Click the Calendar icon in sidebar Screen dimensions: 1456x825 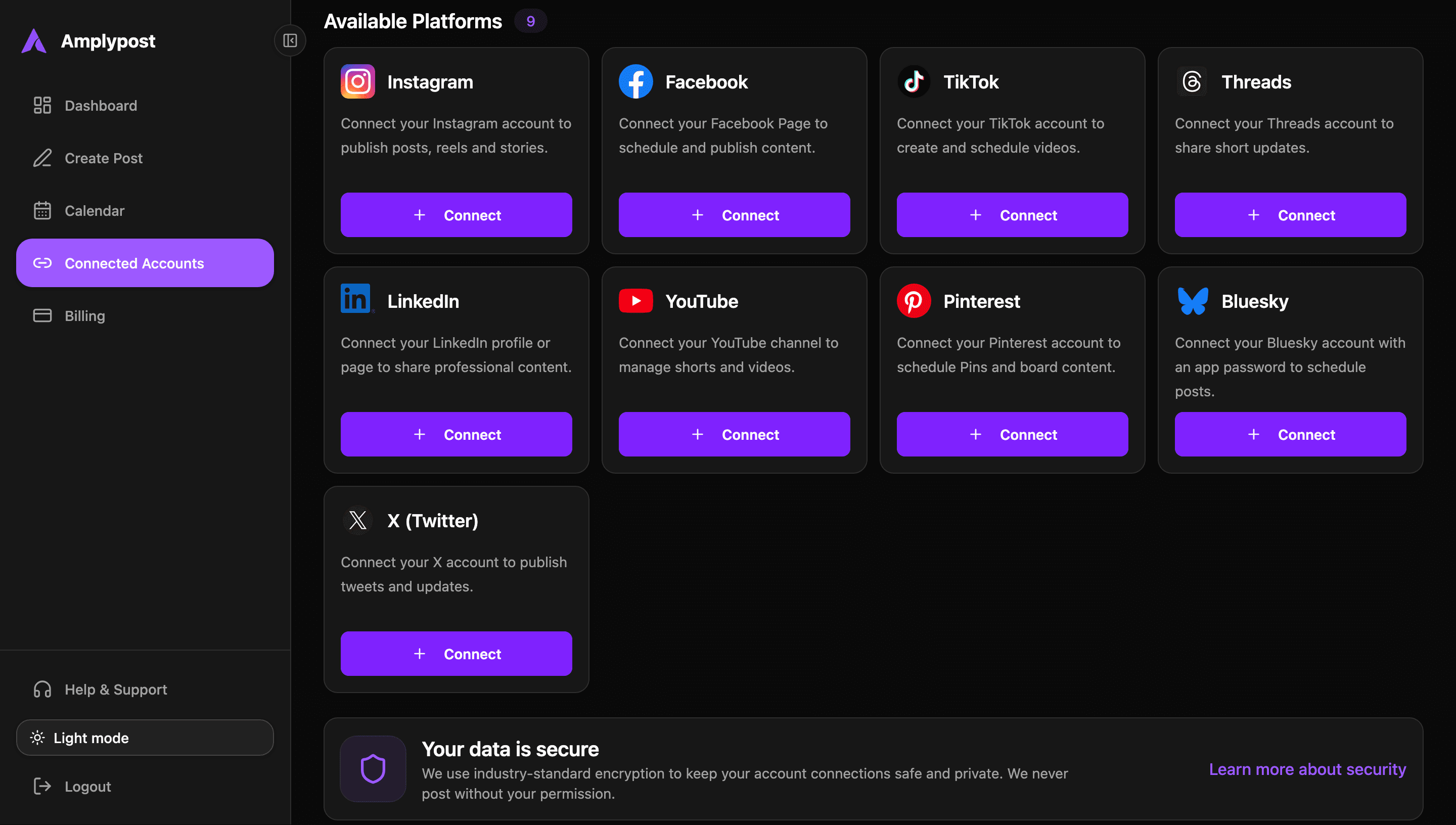click(42, 211)
